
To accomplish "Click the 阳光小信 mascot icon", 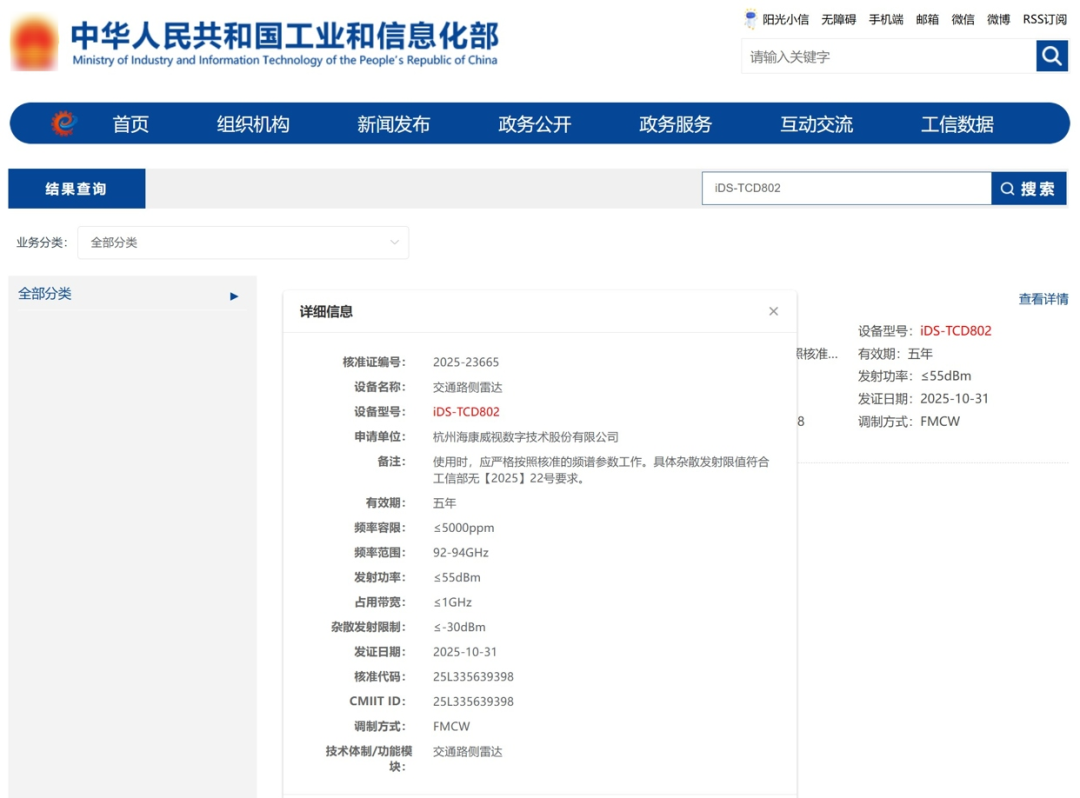I will coord(751,19).
